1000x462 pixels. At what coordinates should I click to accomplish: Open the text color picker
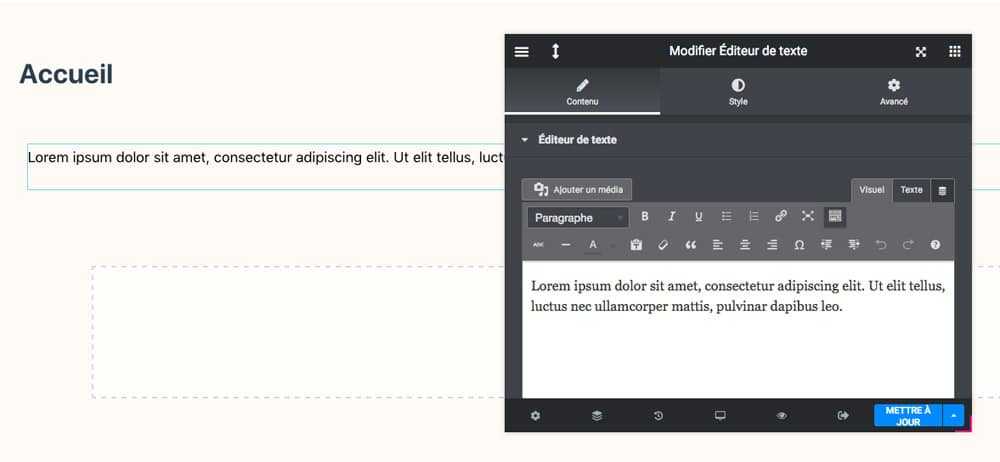click(593, 245)
